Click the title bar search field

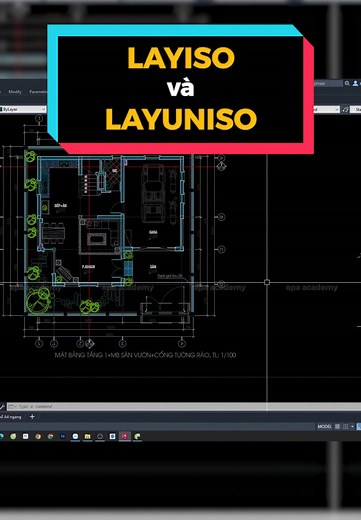[x=328, y=83]
